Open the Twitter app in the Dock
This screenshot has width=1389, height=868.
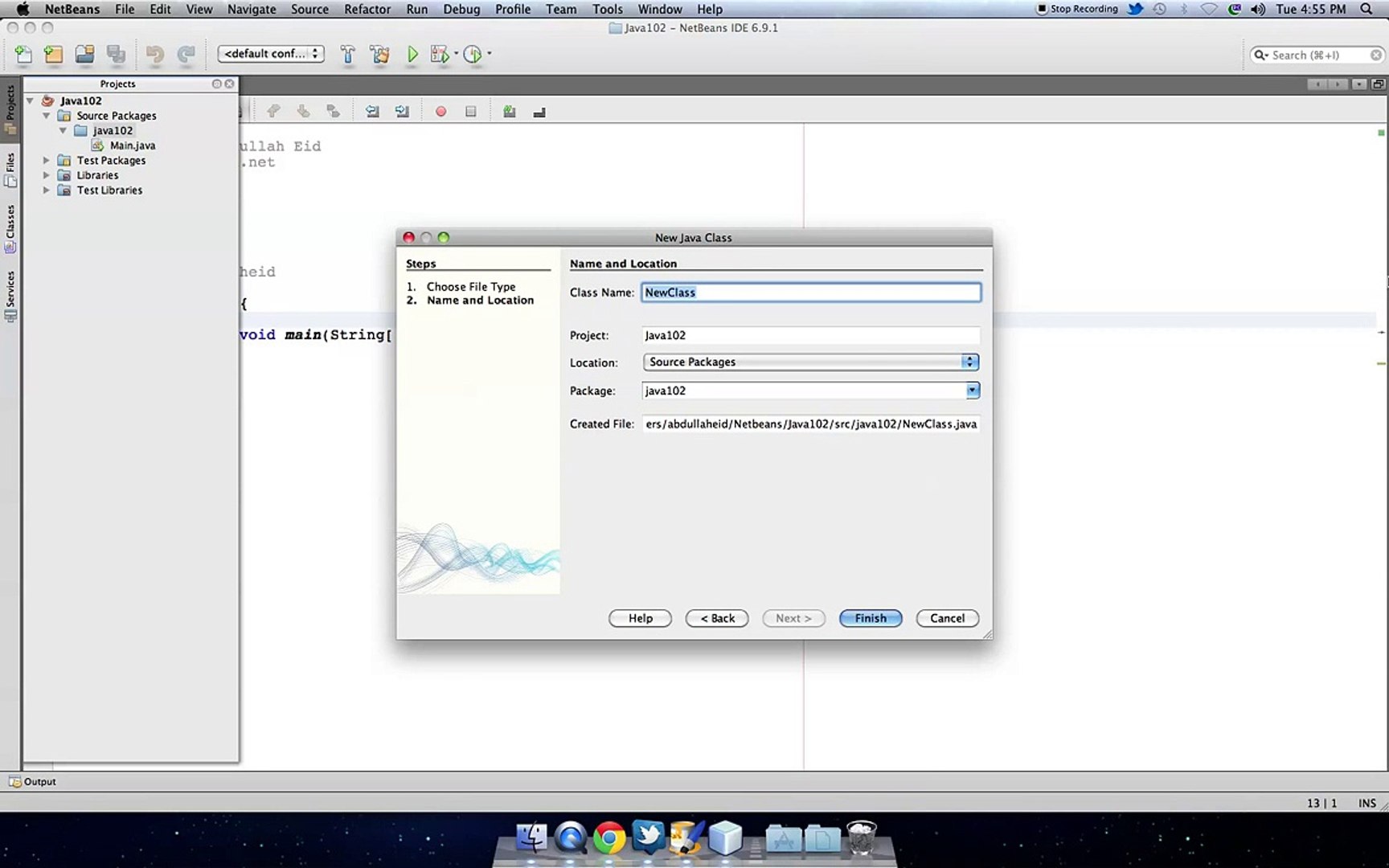pyautogui.click(x=648, y=837)
